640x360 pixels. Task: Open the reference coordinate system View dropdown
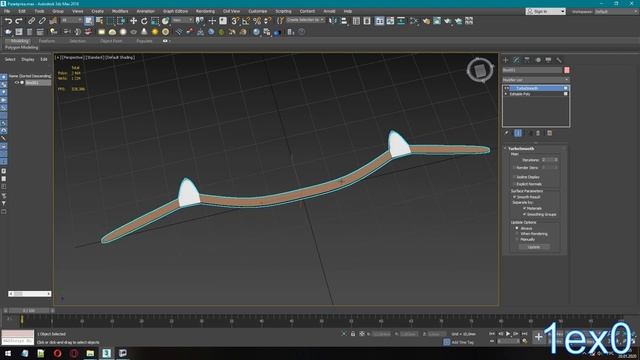(x=182, y=20)
